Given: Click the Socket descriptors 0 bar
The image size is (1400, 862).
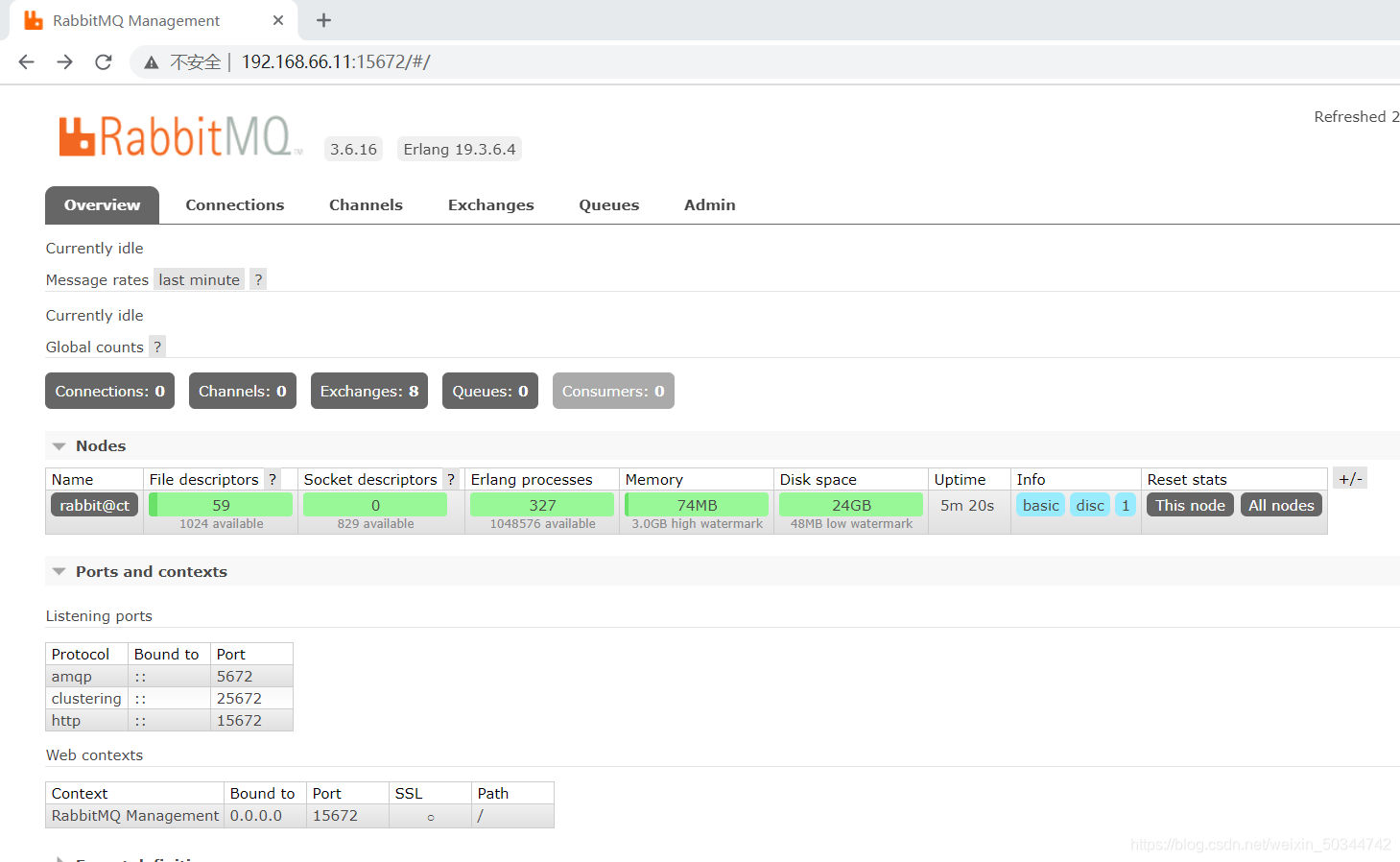Looking at the screenshot, I should 375,505.
